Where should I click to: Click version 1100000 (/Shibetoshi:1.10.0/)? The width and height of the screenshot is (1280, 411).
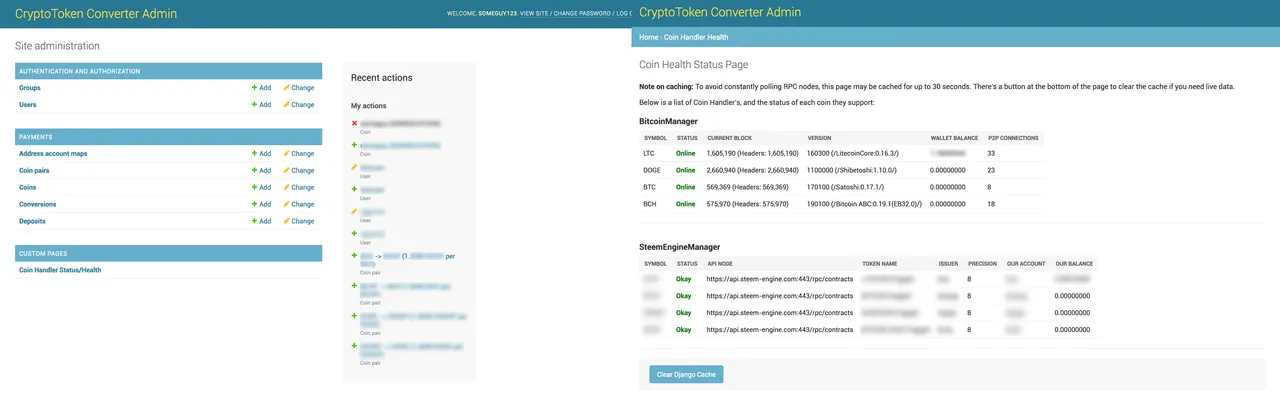click(854, 170)
